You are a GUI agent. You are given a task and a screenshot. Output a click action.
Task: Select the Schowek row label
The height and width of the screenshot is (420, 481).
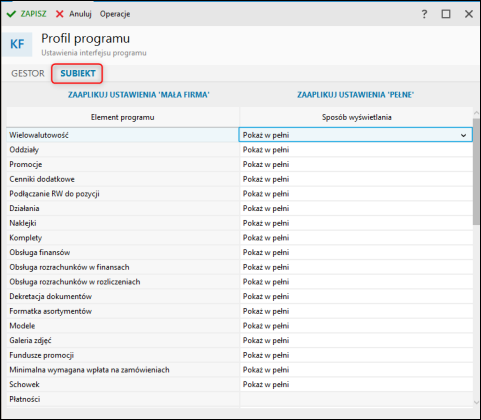[x=24, y=384]
